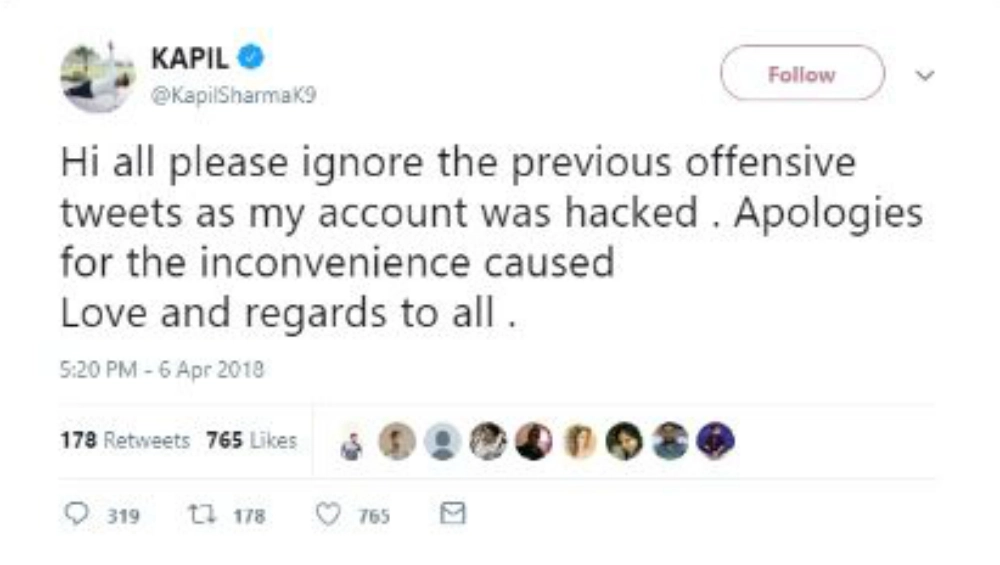Open the default gray silhouette liker avatar
This screenshot has width=1000, height=565.
442,441
